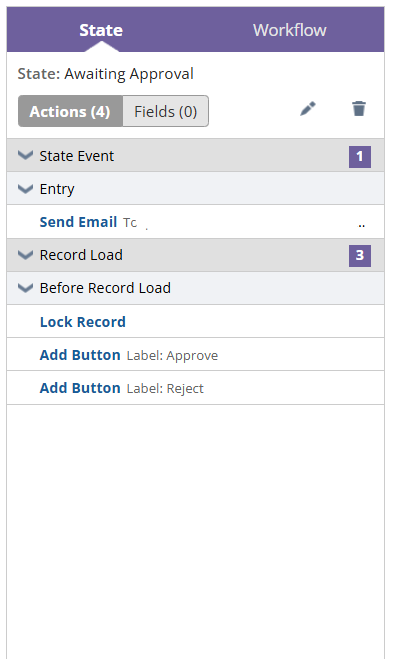Click the State Event count badge 1
This screenshot has width=404, height=659.
(x=360, y=157)
